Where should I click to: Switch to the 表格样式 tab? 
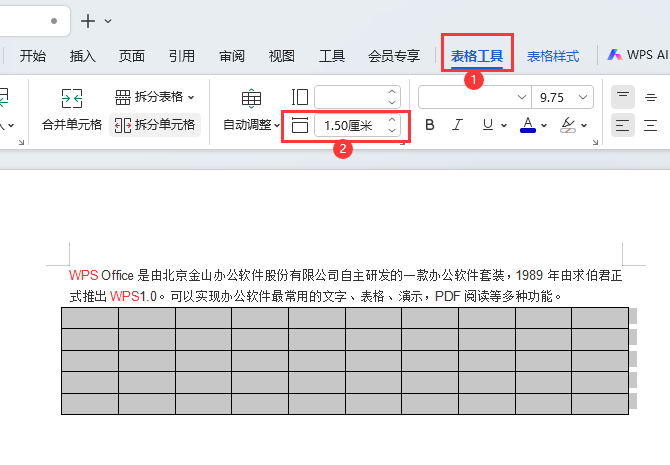click(553, 56)
